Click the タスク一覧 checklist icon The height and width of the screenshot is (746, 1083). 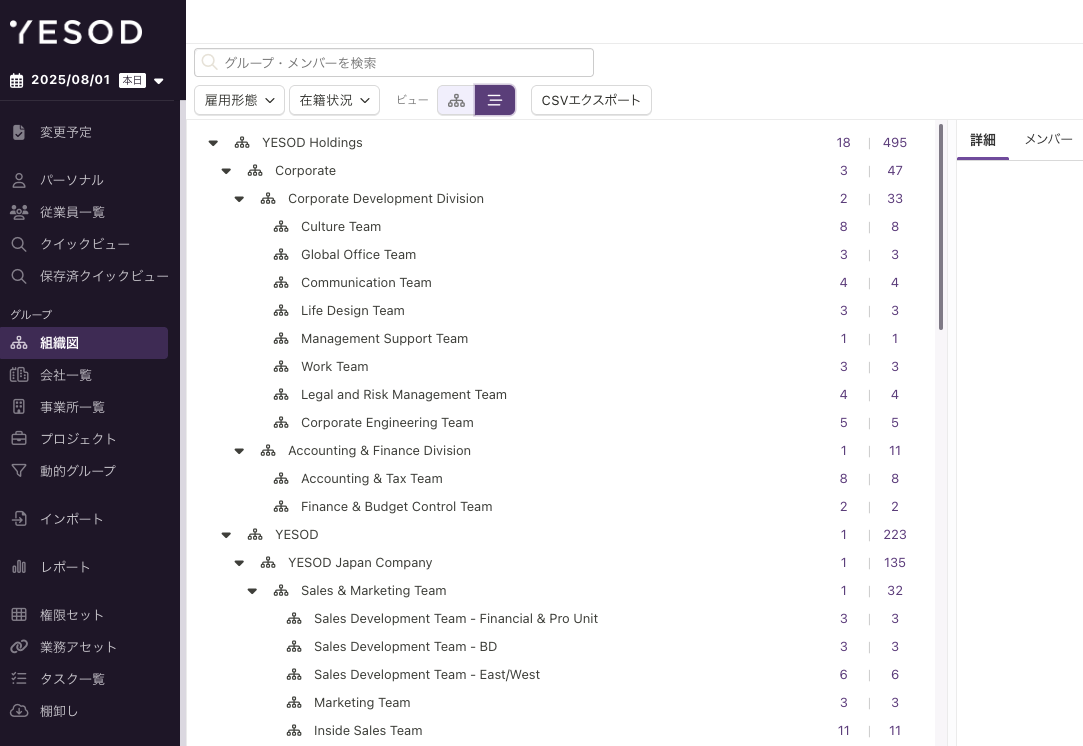tap(19, 679)
